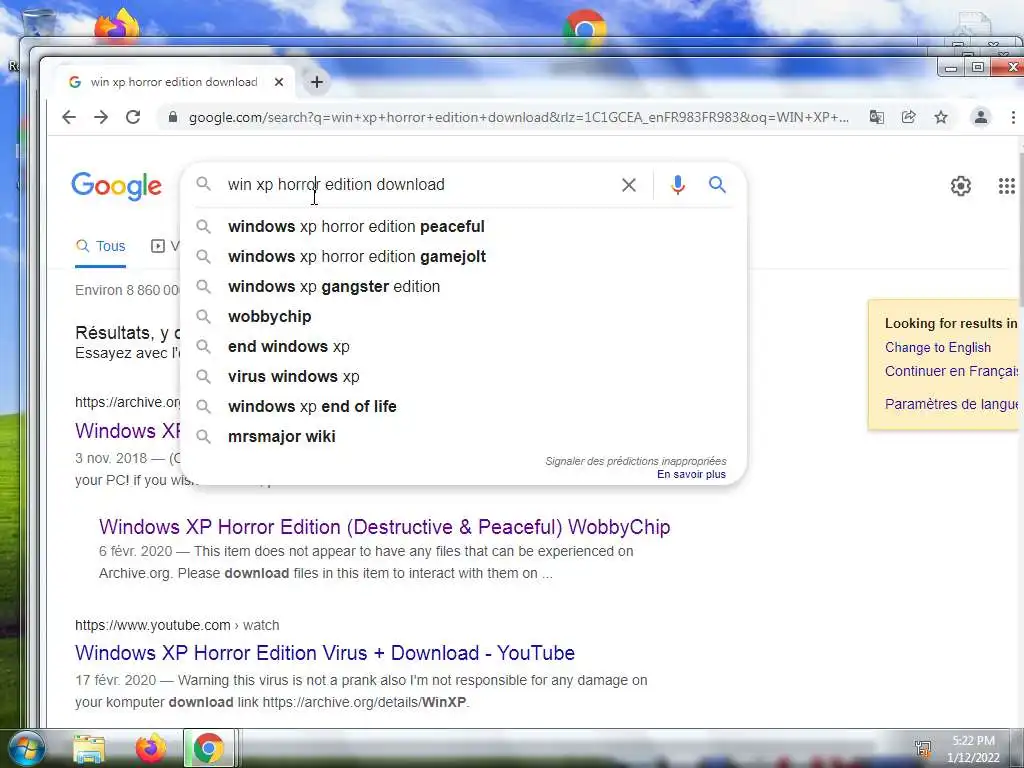
Task: Clear the search box with the X
Action: (x=629, y=185)
